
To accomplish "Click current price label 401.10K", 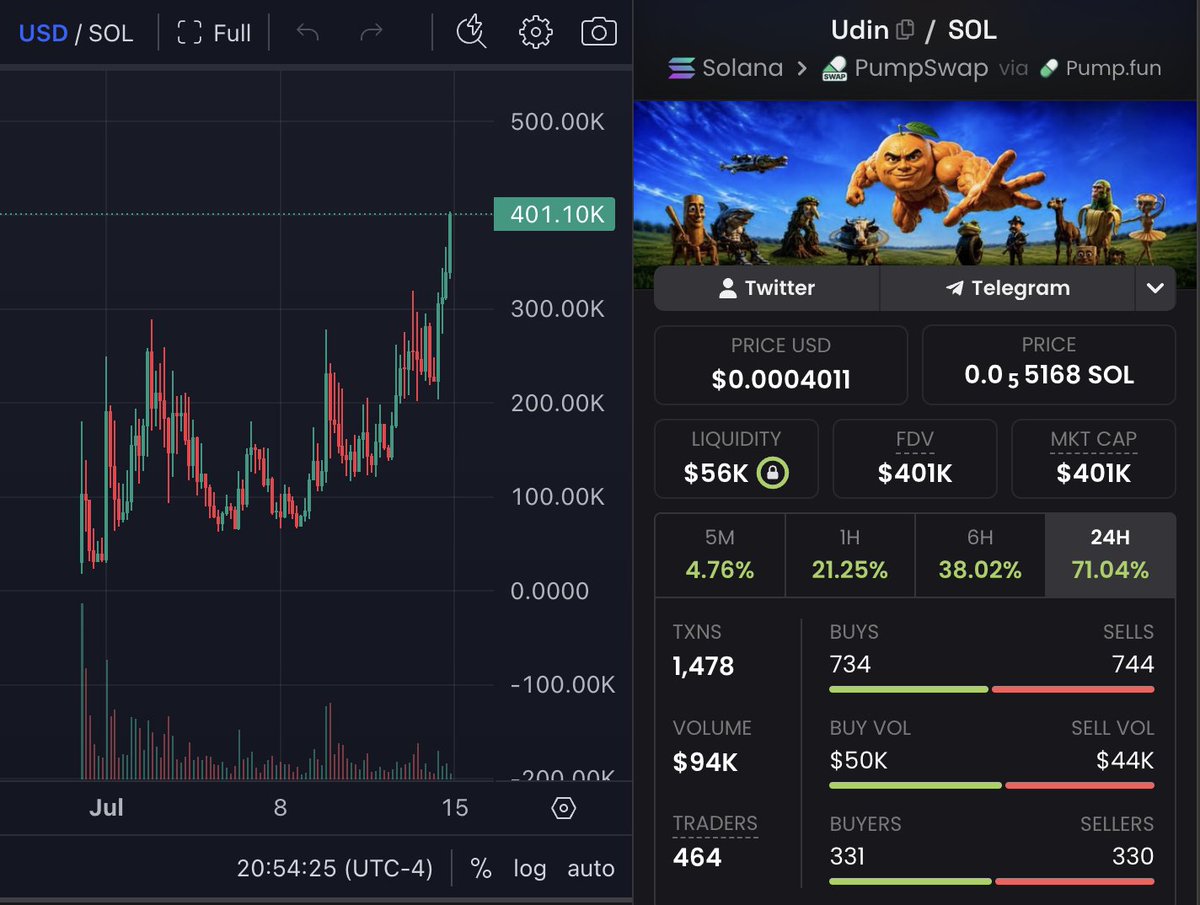I will point(554,214).
